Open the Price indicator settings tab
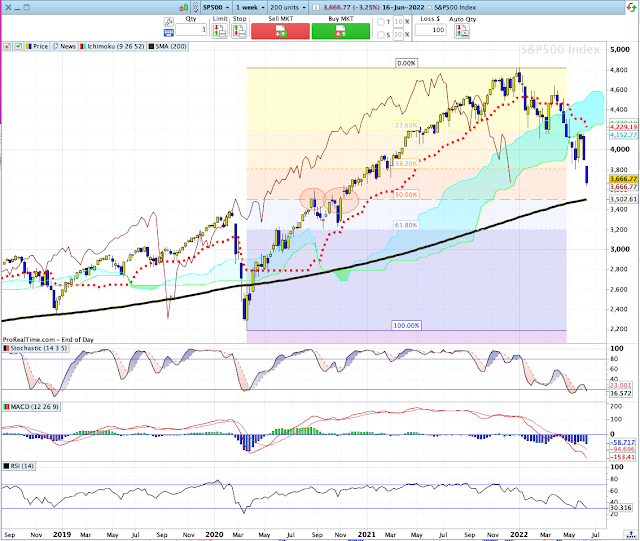 coord(37,47)
